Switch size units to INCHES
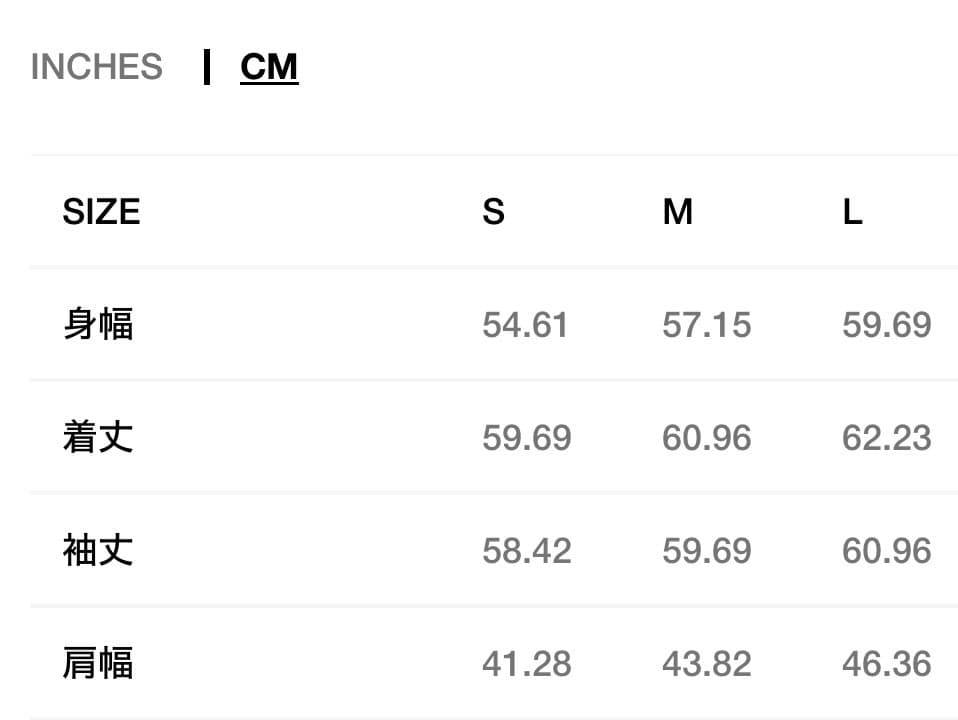The image size is (958, 720). (x=96, y=67)
